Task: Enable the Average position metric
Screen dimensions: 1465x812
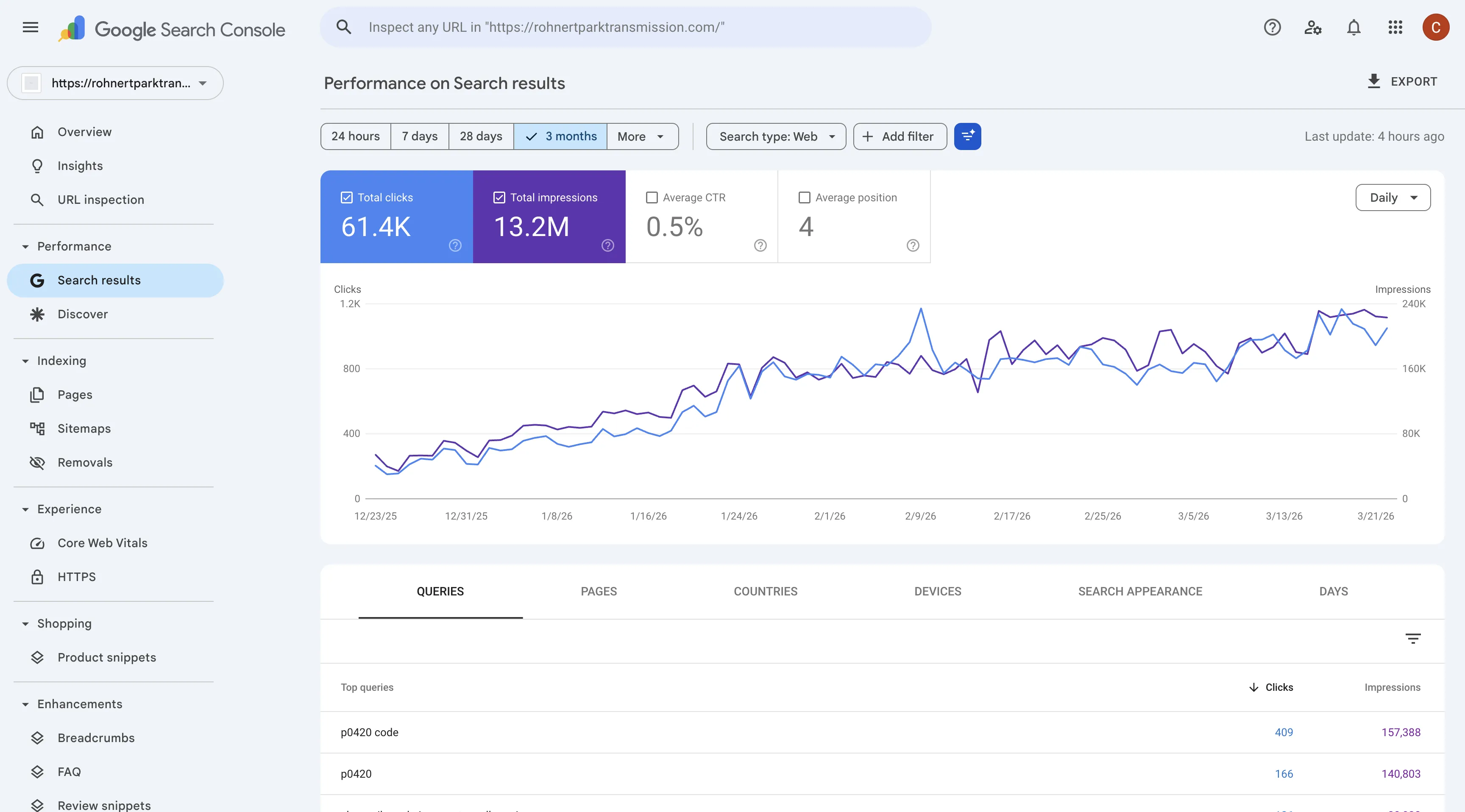Action: pos(804,197)
